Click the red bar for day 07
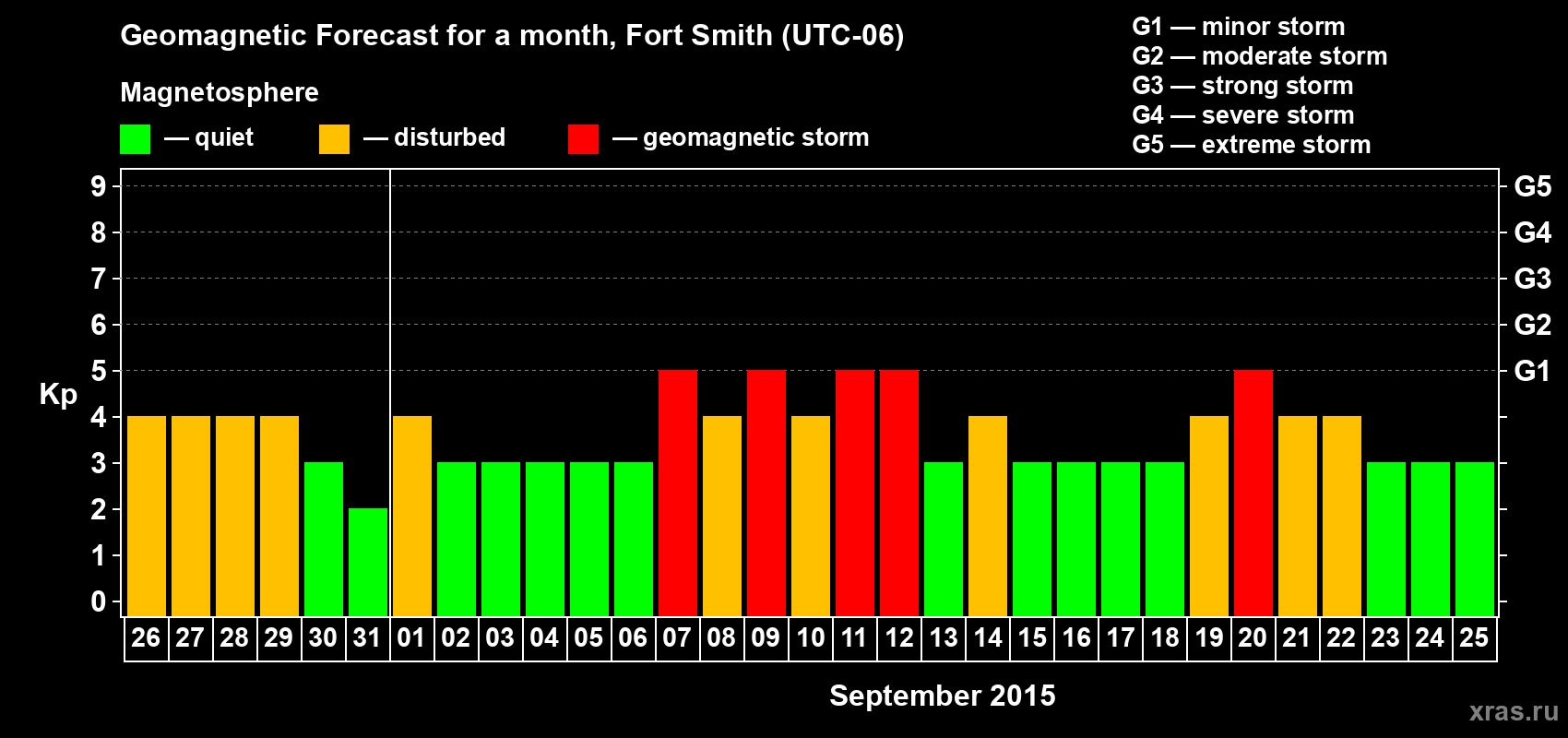This screenshot has height=738, width=1568. 678,494
